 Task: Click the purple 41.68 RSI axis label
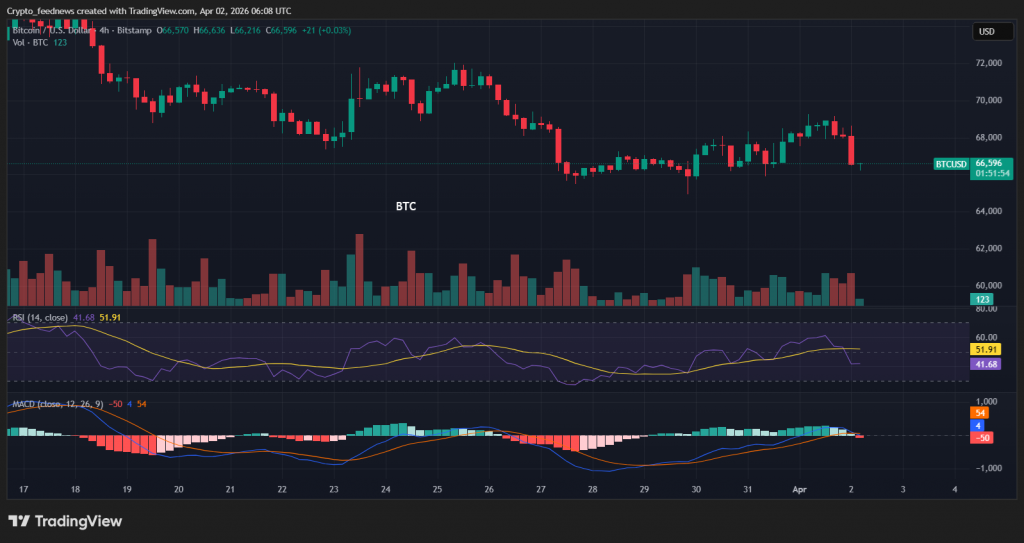click(985, 365)
